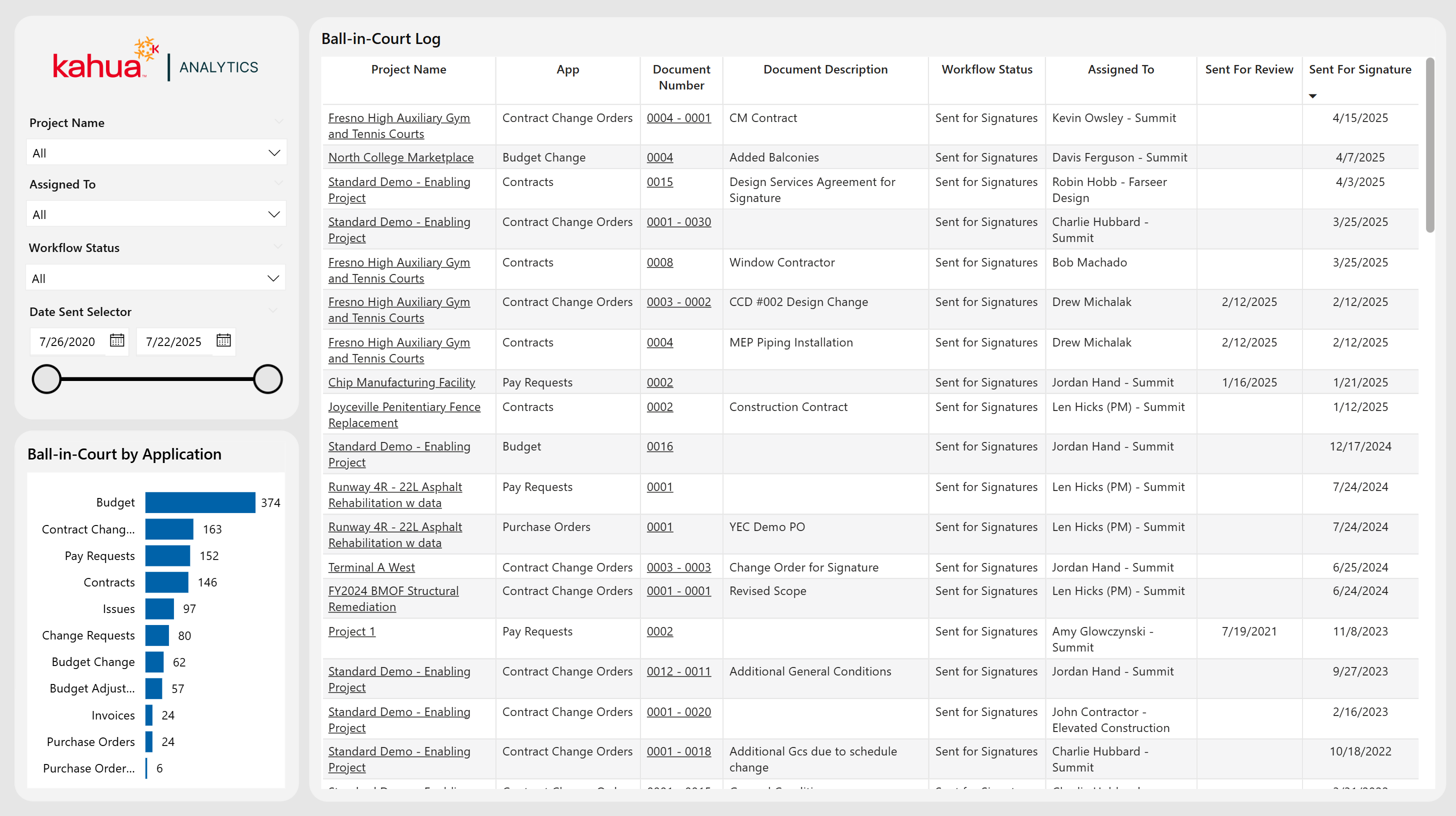
Task: Open the Project Name All dropdown
Action: point(156,152)
